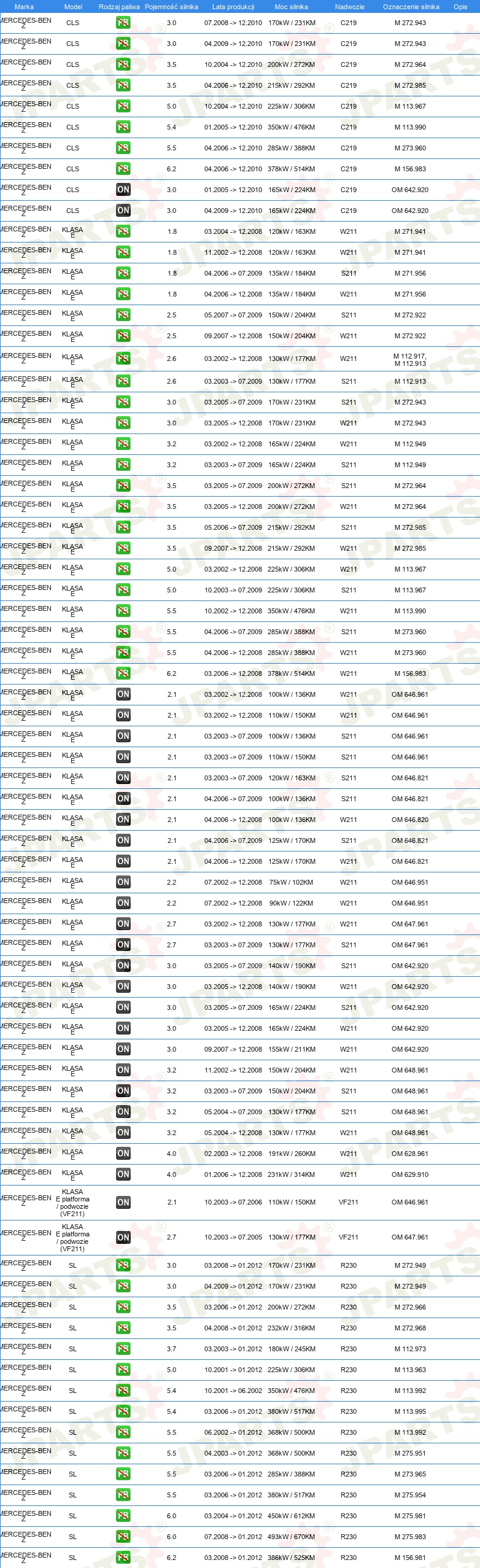Viewport: 480px width, 1568px height.
Task: Click the production years 10.2001 -> 06.2002
Action: click(x=233, y=1391)
